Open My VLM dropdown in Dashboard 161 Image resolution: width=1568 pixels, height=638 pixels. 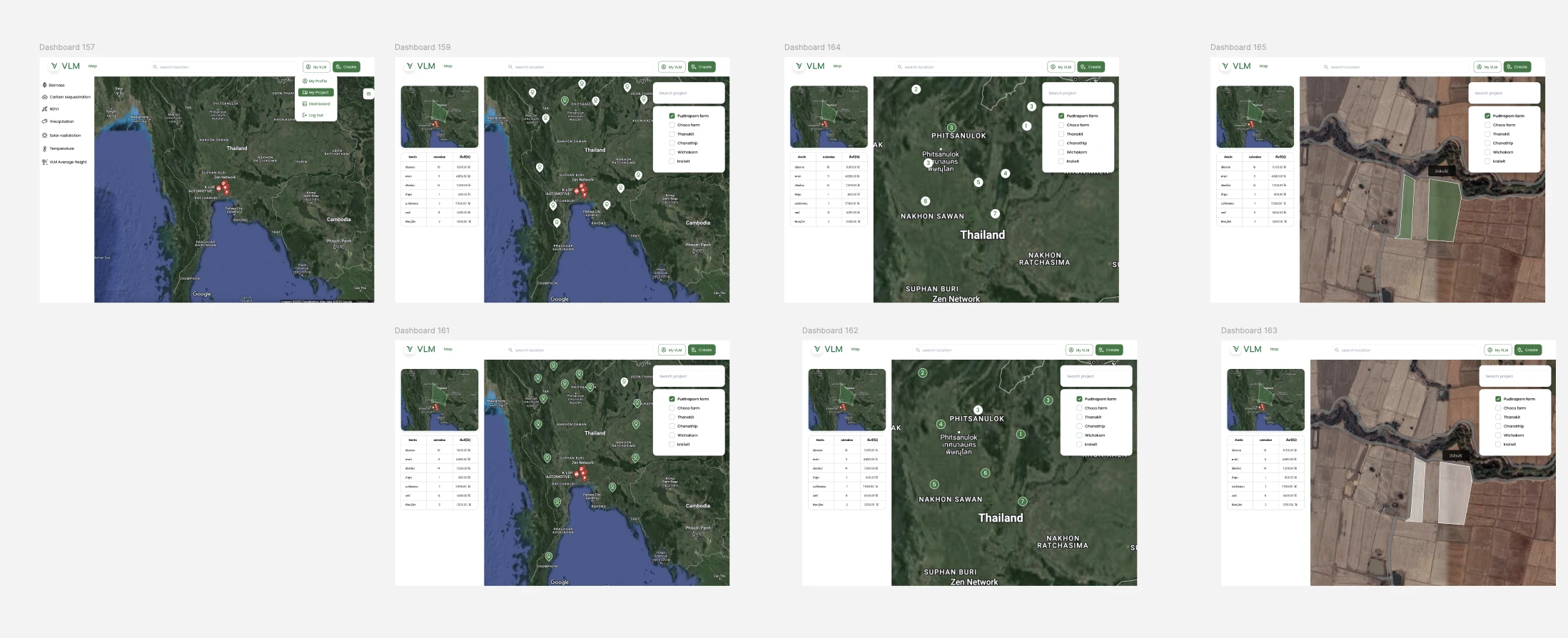click(672, 350)
